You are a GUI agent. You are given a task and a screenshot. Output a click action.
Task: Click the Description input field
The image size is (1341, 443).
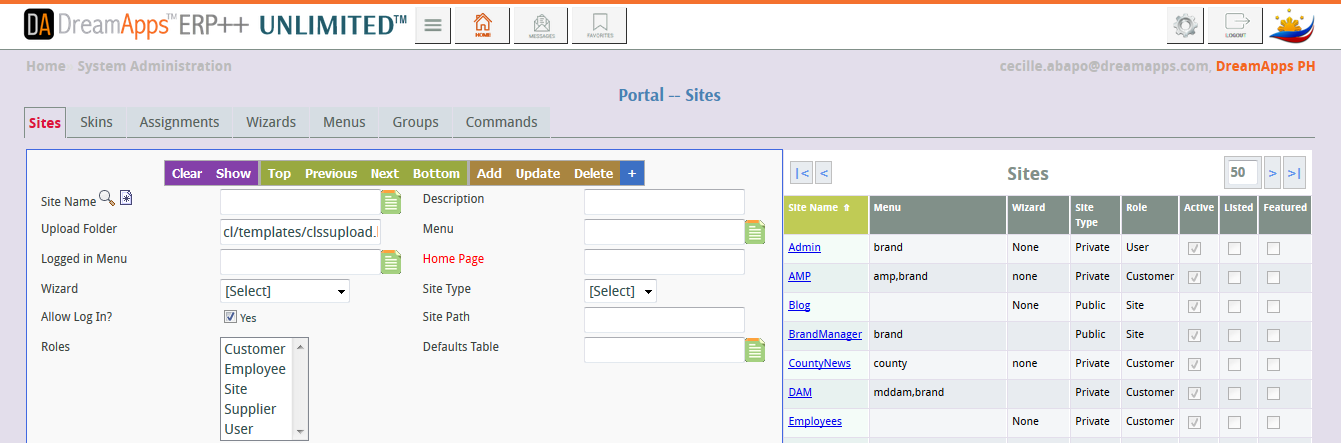(664, 202)
